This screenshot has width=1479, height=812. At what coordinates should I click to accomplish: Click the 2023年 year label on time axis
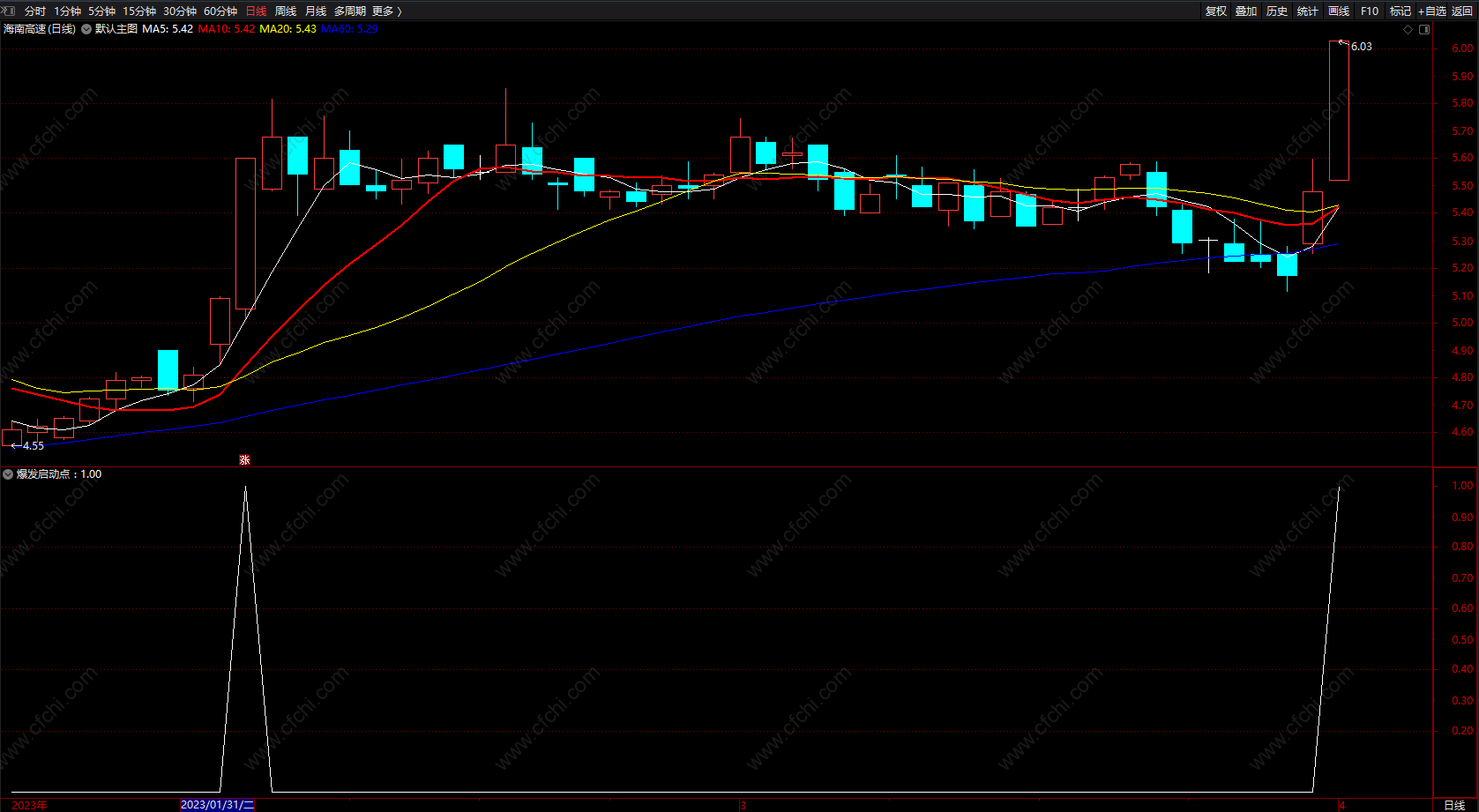coord(30,805)
